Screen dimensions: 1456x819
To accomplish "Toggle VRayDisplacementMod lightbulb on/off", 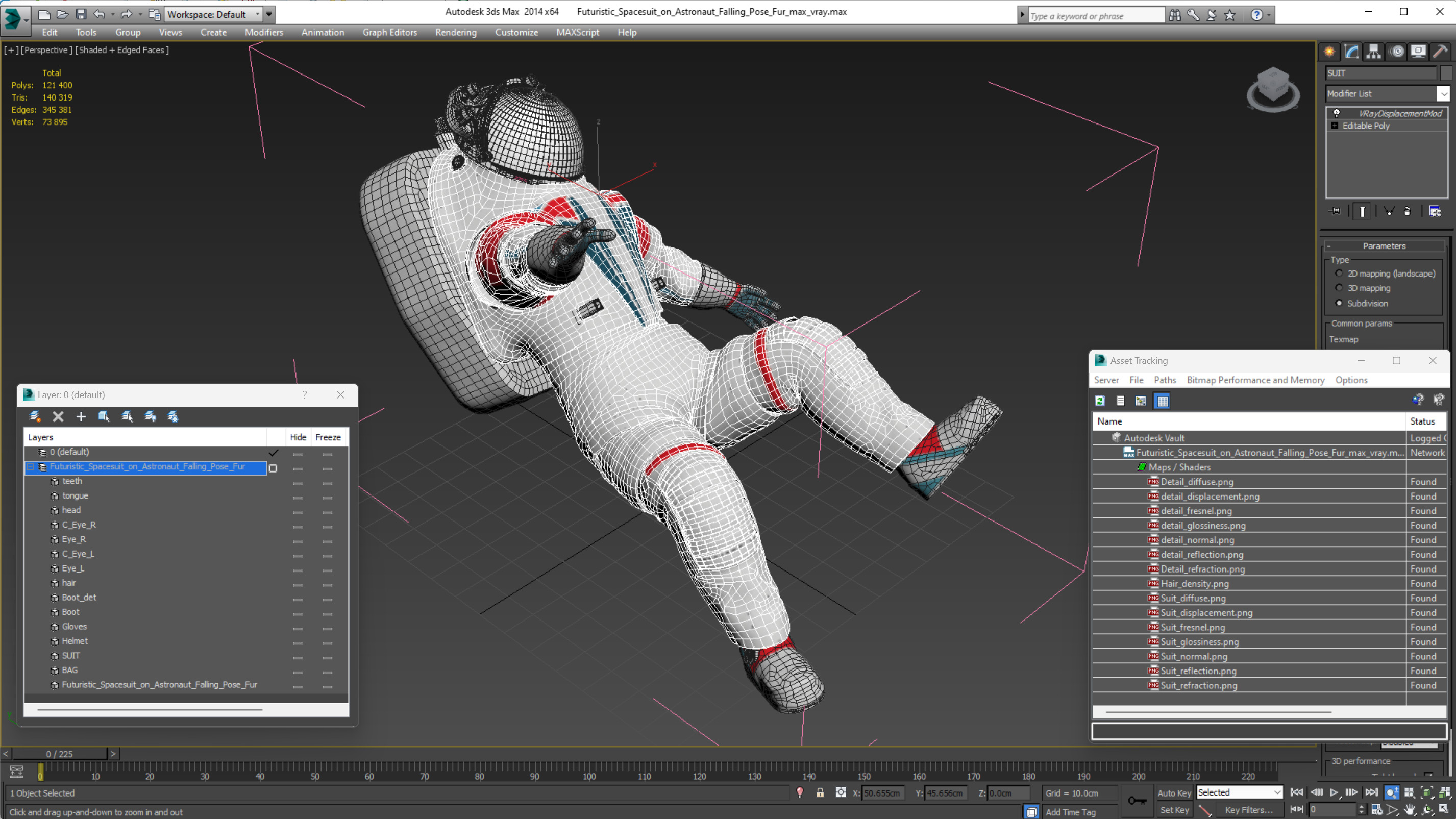I will pos(1337,113).
